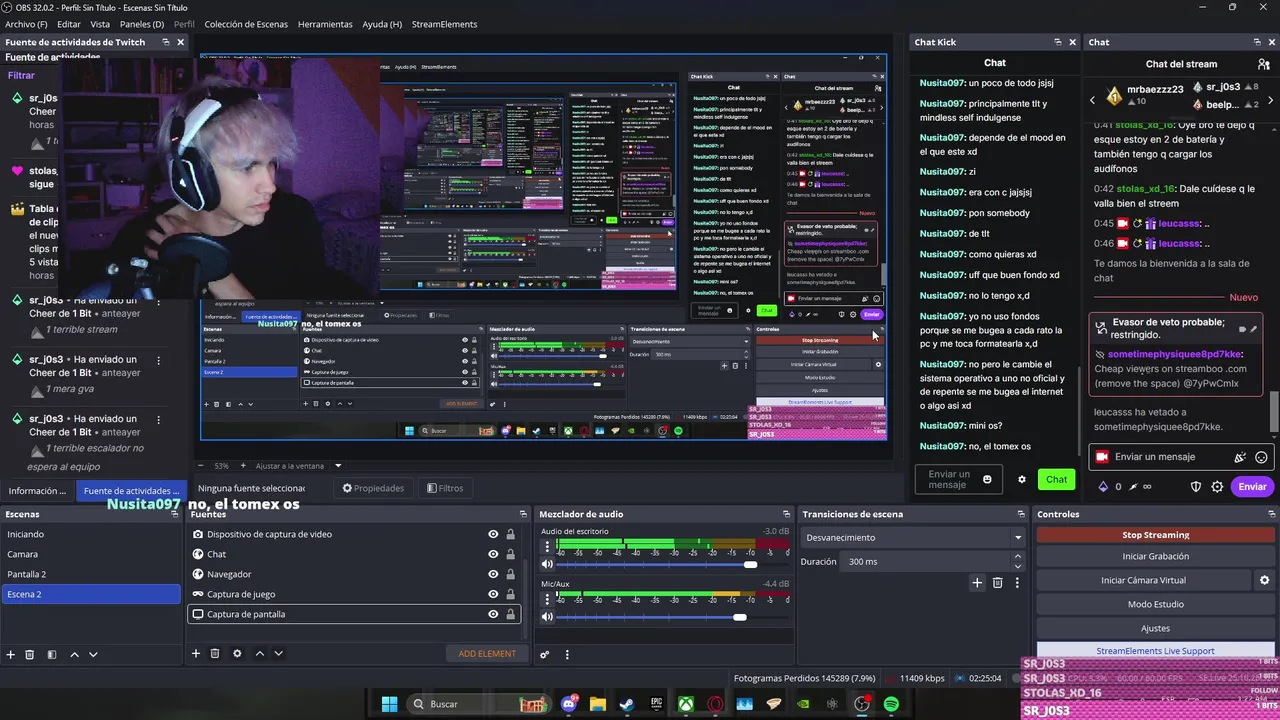Open Twitch chat emote picker smiley
This screenshot has height=720, width=1280.
click(1261, 457)
